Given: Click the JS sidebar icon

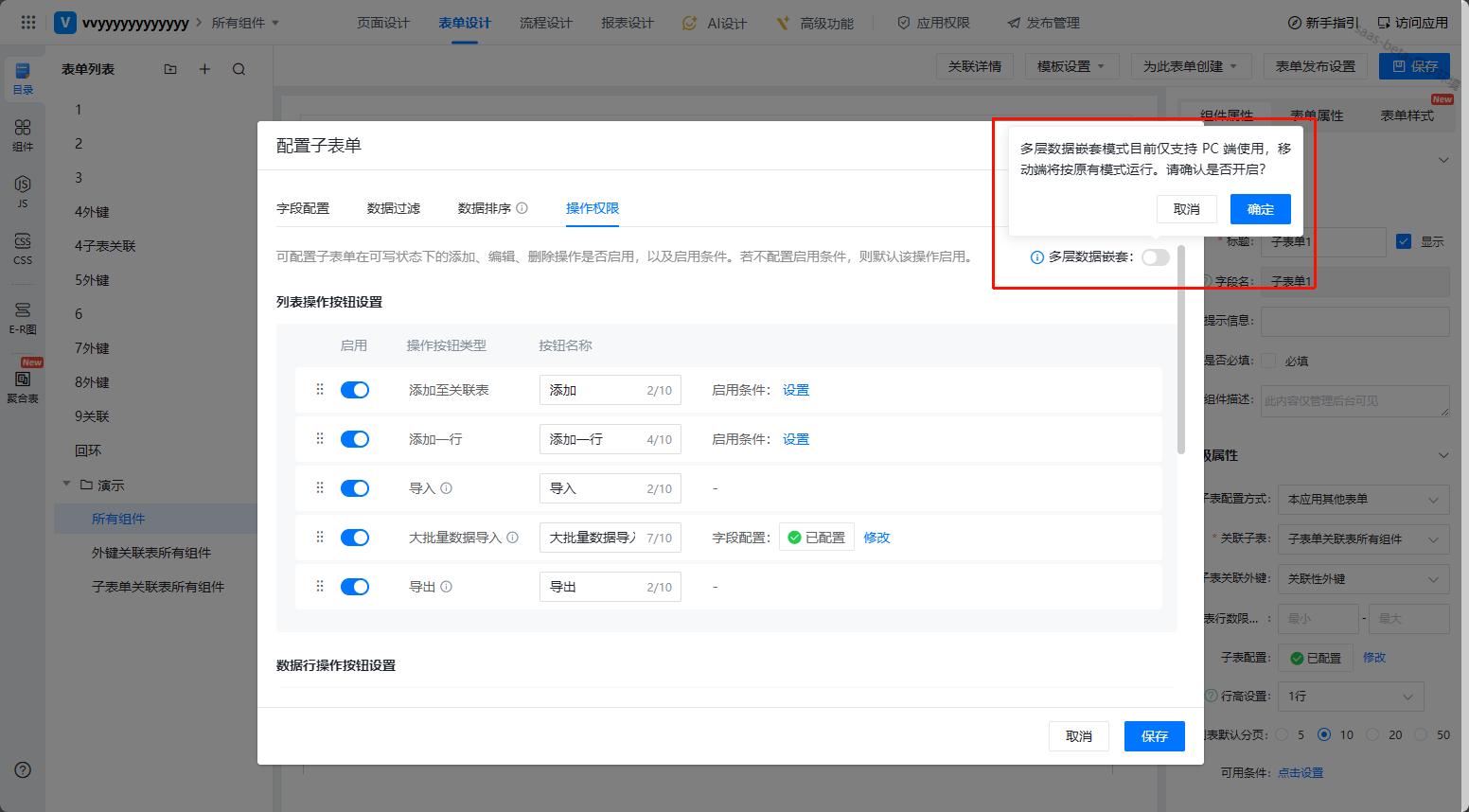Looking at the screenshot, I should tap(23, 189).
